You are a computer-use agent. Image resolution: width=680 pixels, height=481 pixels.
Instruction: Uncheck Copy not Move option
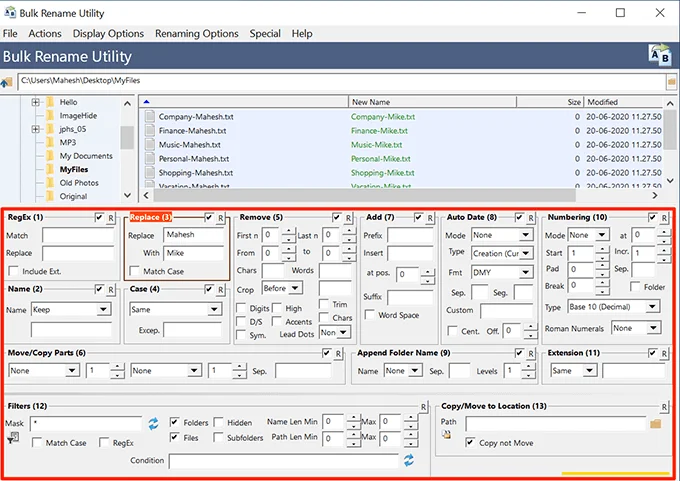470,443
